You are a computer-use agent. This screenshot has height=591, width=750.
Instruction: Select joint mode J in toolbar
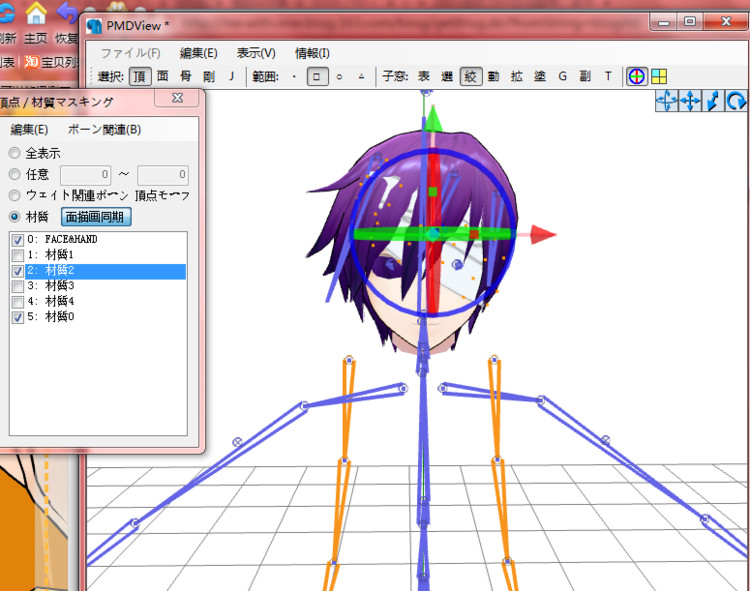click(x=232, y=77)
